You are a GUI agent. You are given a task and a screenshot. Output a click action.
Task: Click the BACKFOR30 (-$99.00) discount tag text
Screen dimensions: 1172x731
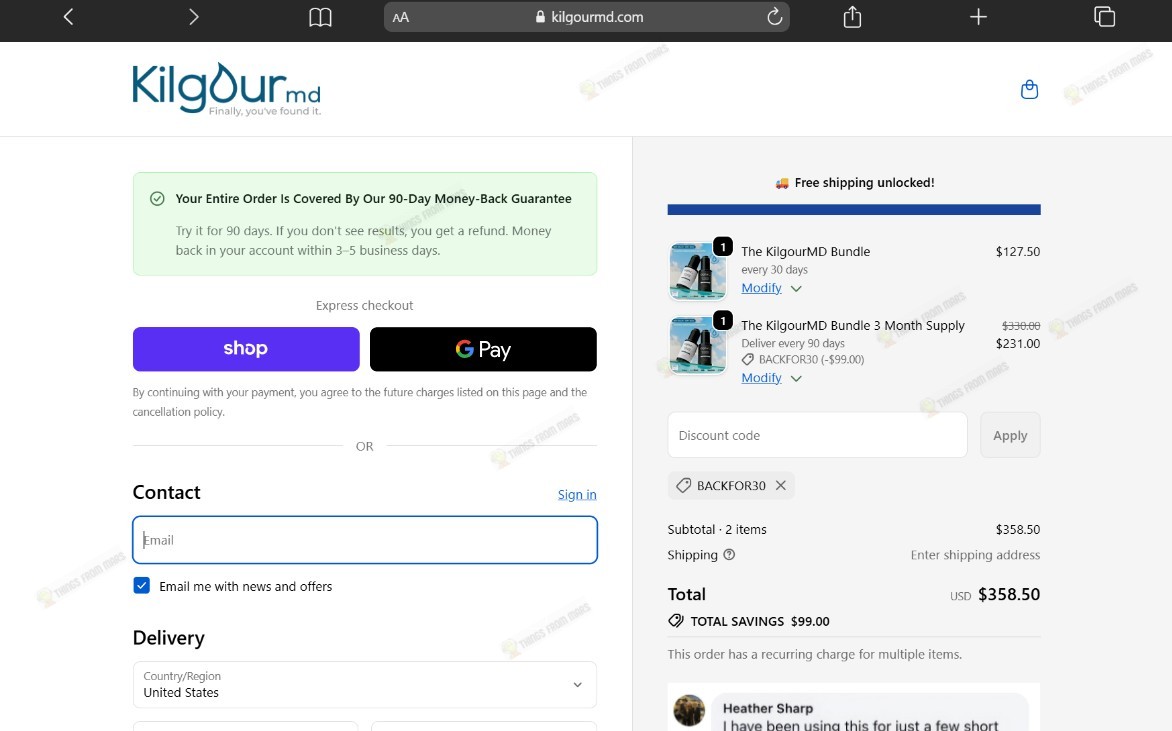pos(811,360)
